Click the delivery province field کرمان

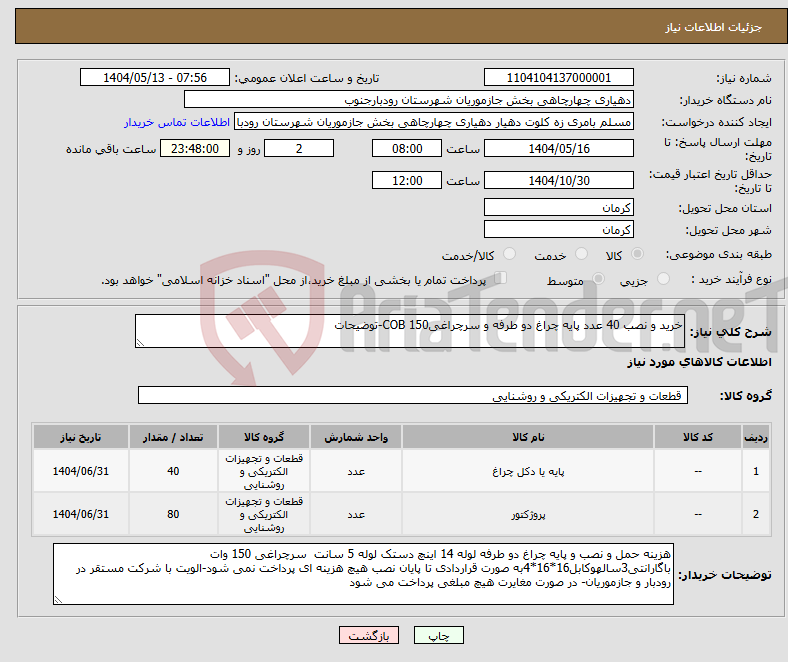(x=558, y=207)
